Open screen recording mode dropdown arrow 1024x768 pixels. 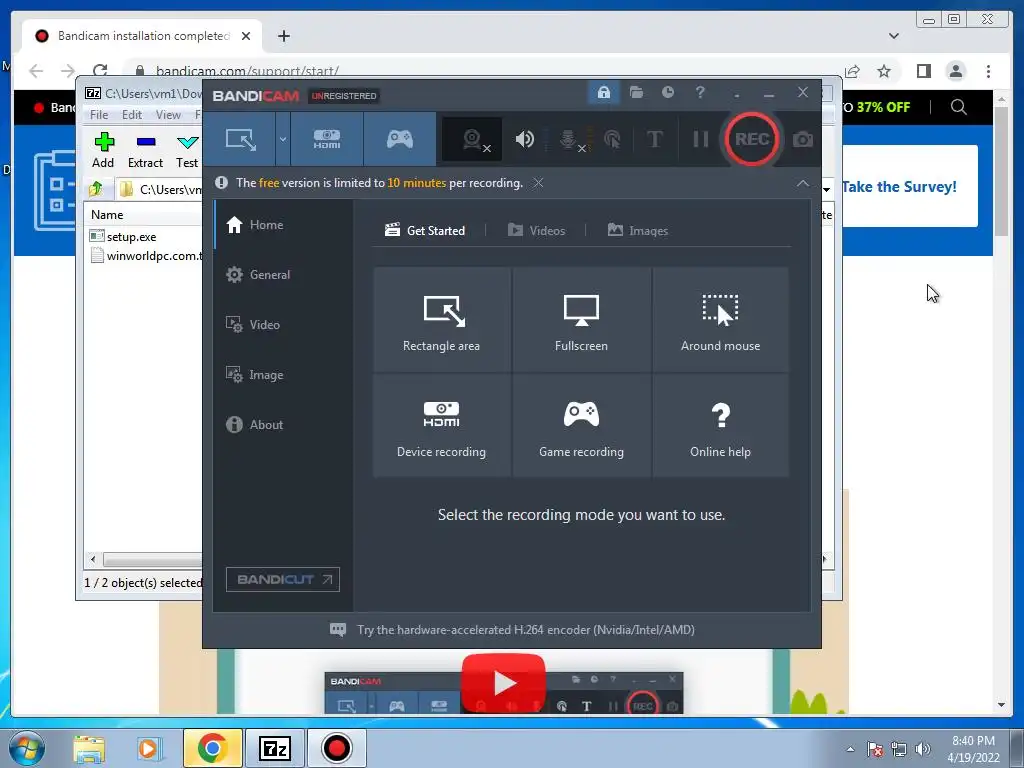(x=283, y=139)
